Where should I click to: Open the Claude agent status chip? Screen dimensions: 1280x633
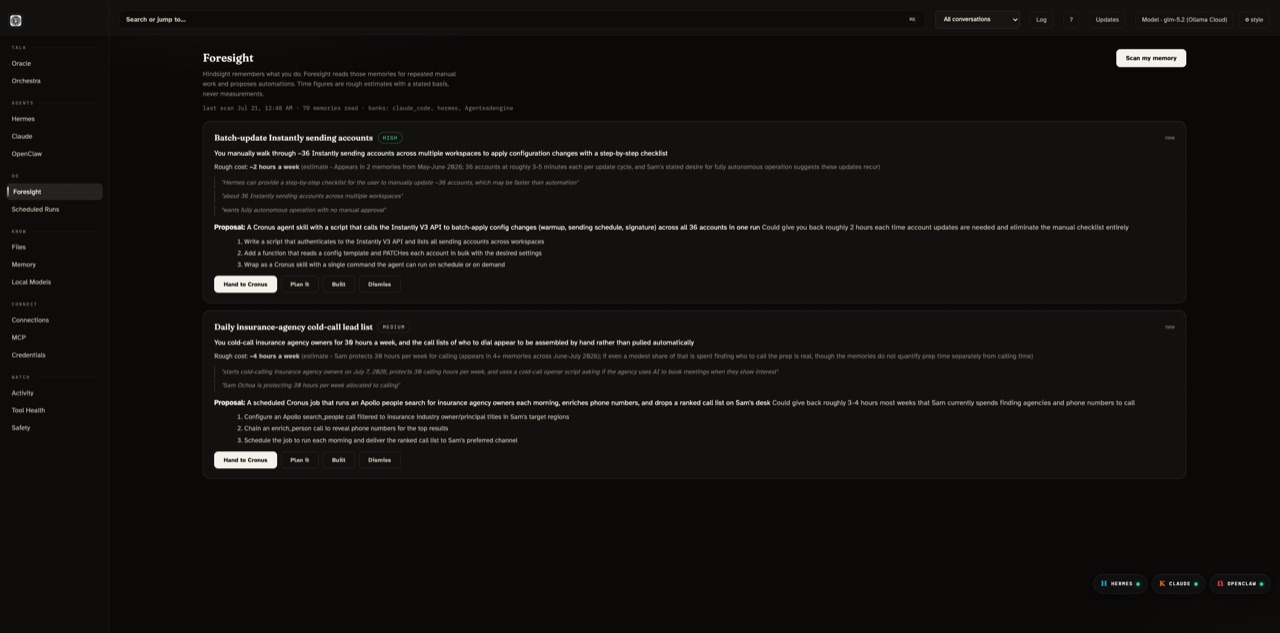[x=1178, y=584]
